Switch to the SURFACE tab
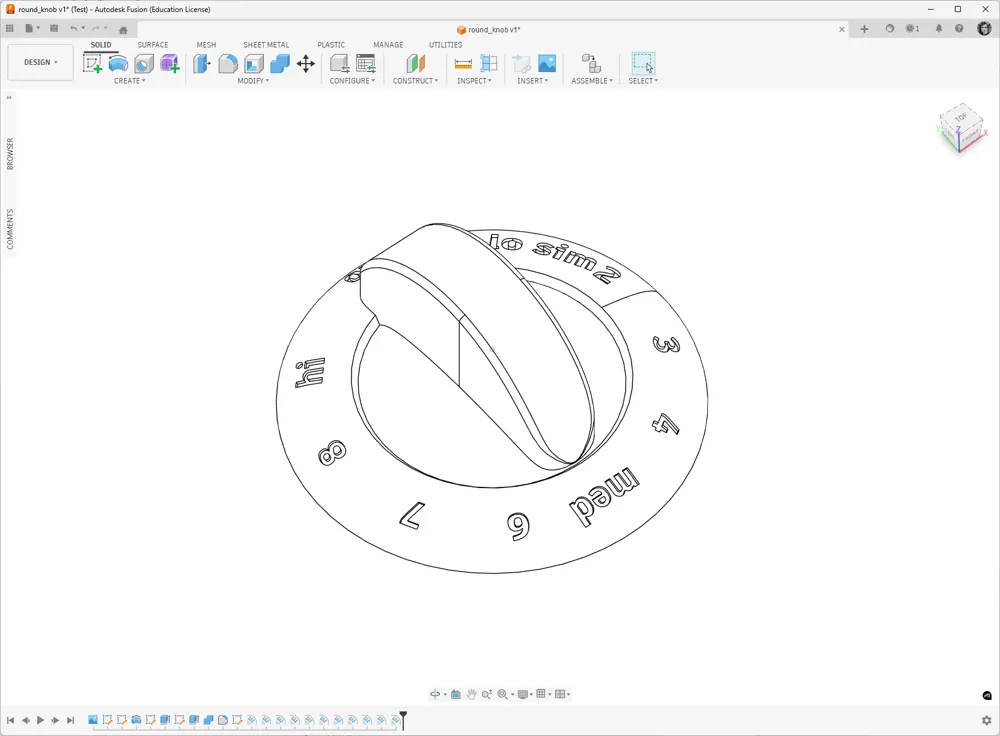This screenshot has width=1000, height=736. click(x=153, y=45)
